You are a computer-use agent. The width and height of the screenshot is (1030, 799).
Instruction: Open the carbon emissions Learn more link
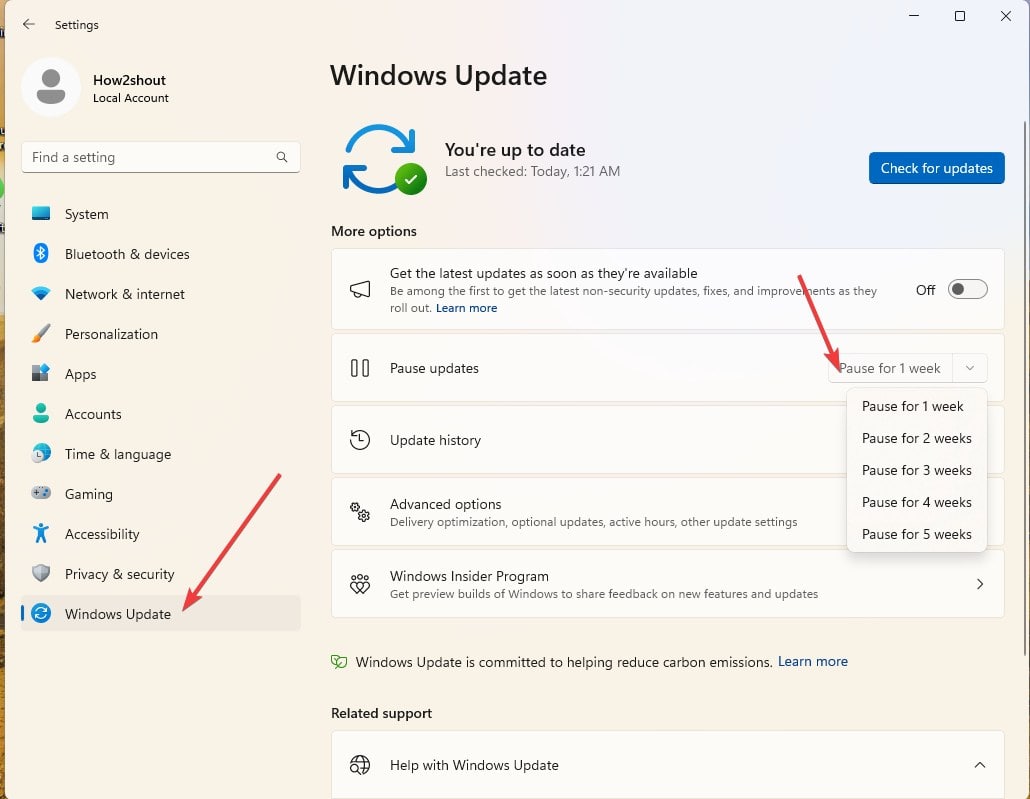click(812, 661)
